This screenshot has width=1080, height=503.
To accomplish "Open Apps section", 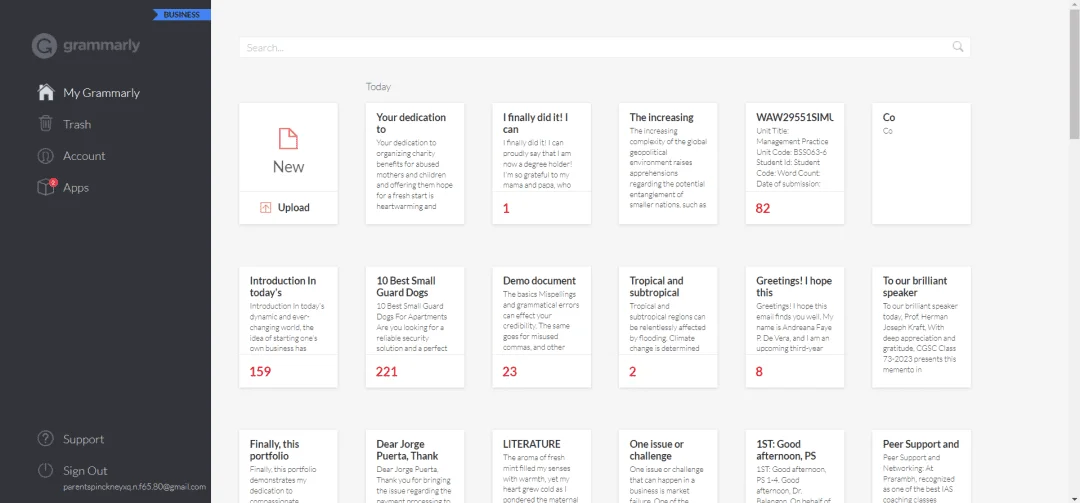I will [76, 187].
